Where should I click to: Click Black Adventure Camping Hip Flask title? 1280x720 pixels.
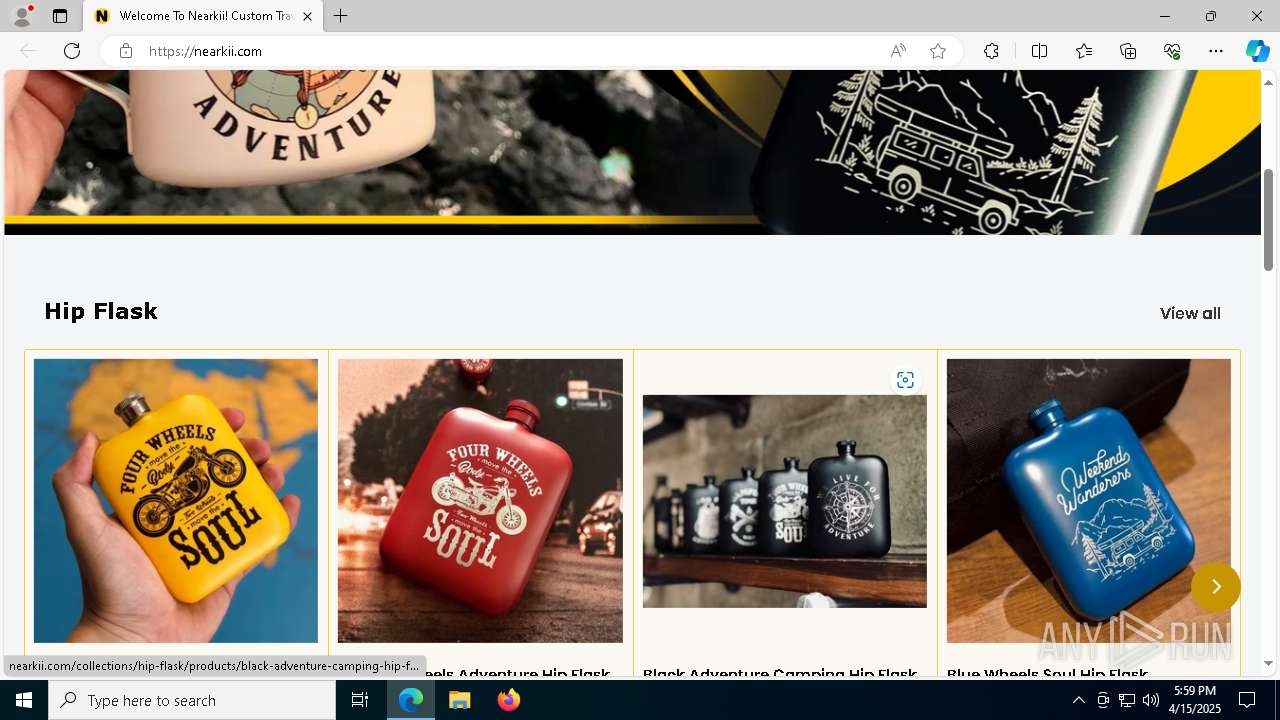click(780, 674)
